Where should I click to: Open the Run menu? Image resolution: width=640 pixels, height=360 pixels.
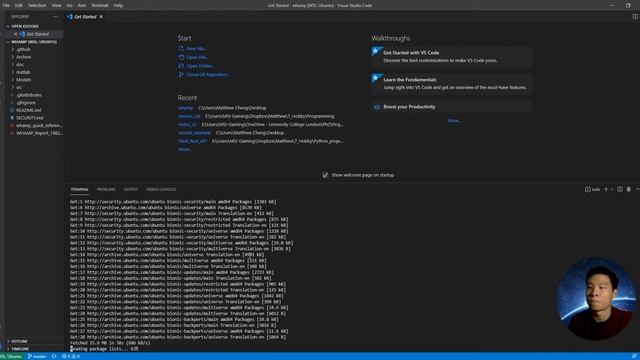pos(82,5)
